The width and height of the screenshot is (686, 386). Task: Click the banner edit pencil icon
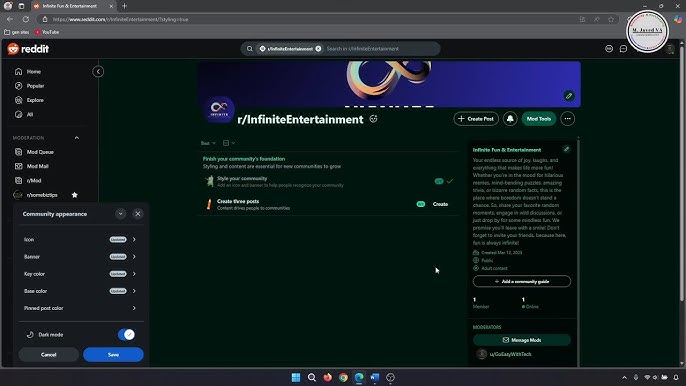click(x=569, y=96)
